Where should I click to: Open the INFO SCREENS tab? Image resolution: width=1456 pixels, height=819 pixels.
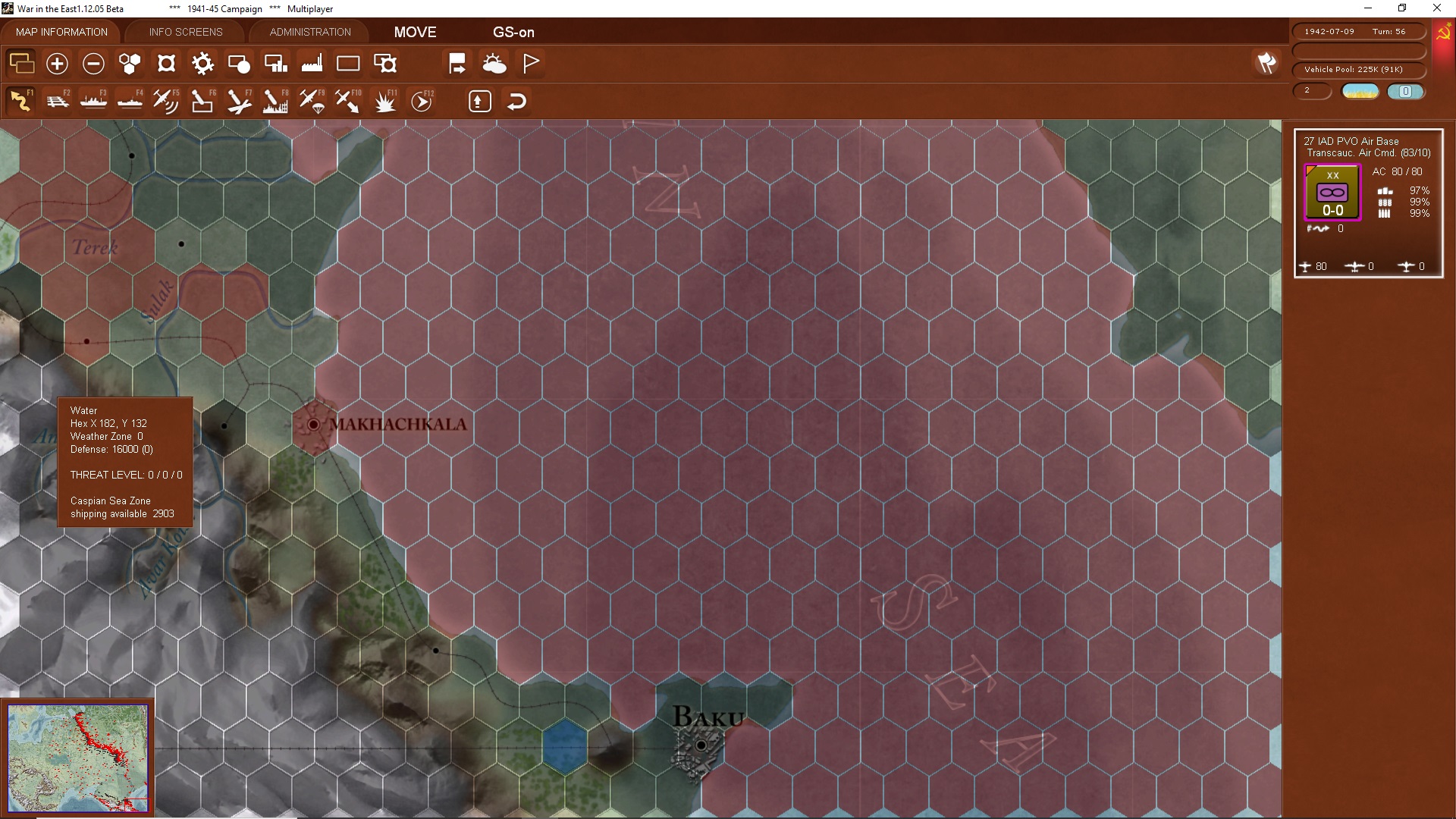[186, 32]
